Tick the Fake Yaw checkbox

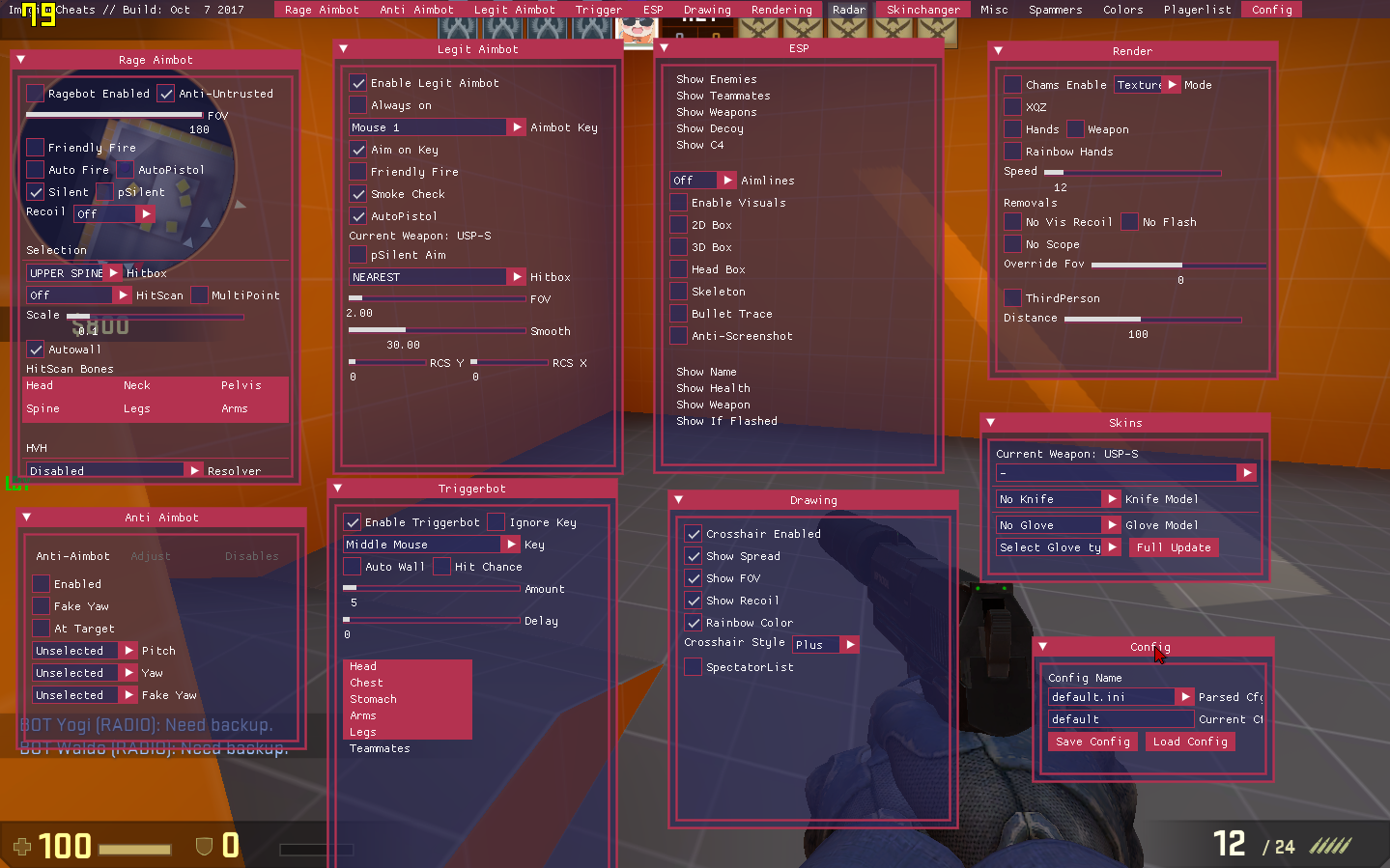point(41,605)
